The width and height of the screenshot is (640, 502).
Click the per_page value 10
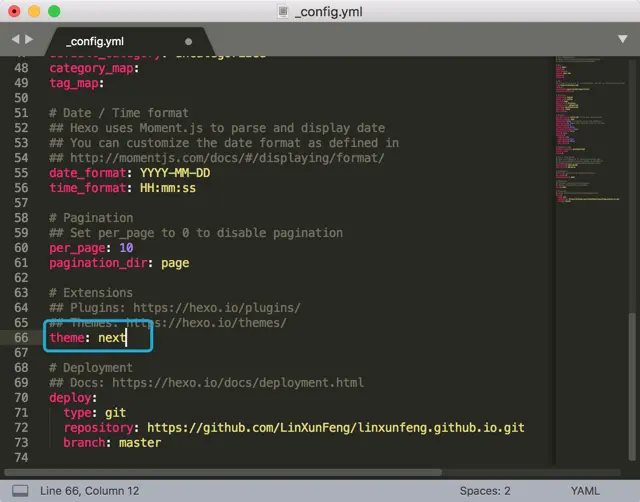coord(126,248)
